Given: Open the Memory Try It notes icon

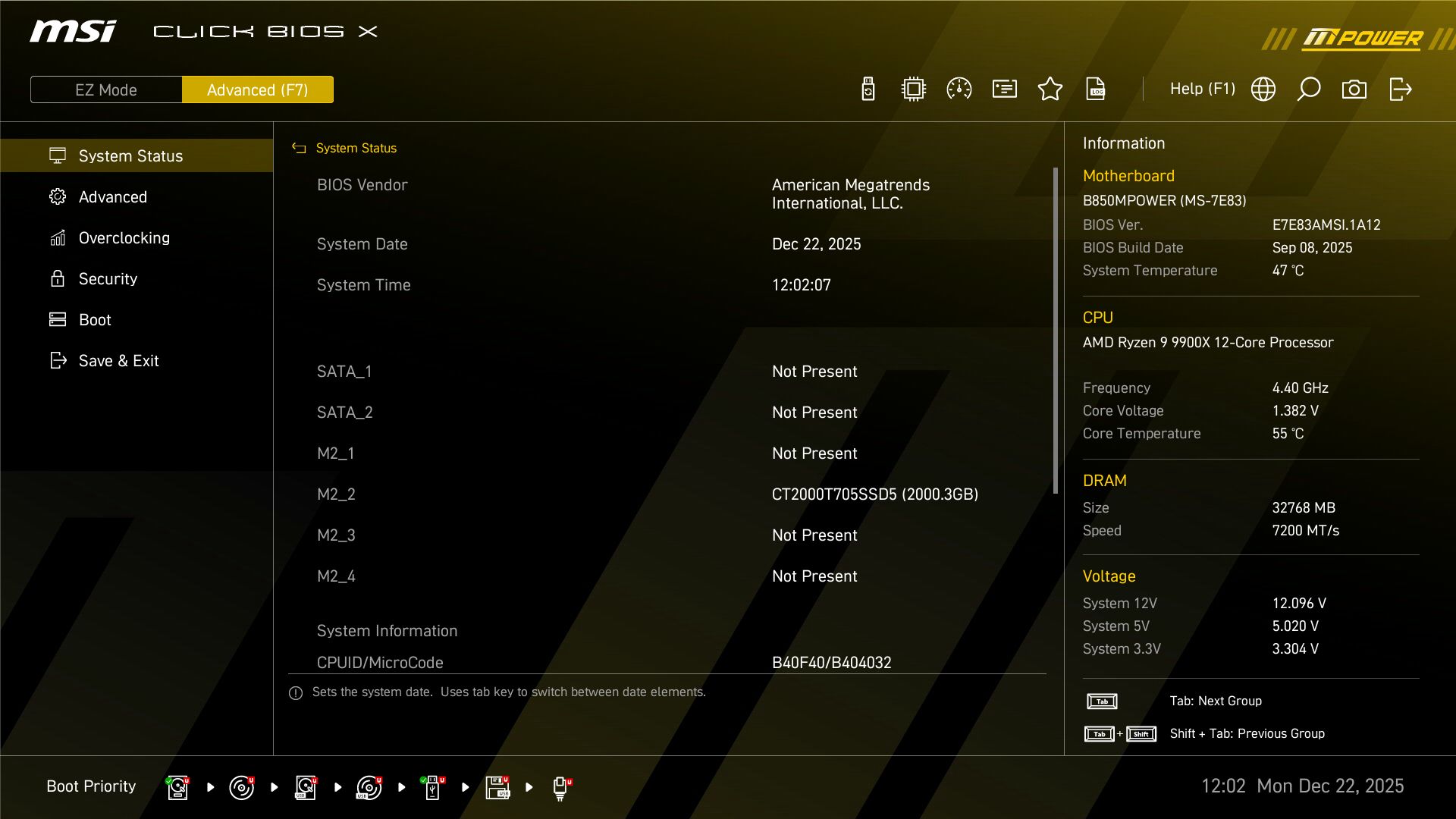Looking at the screenshot, I should 1004,89.
